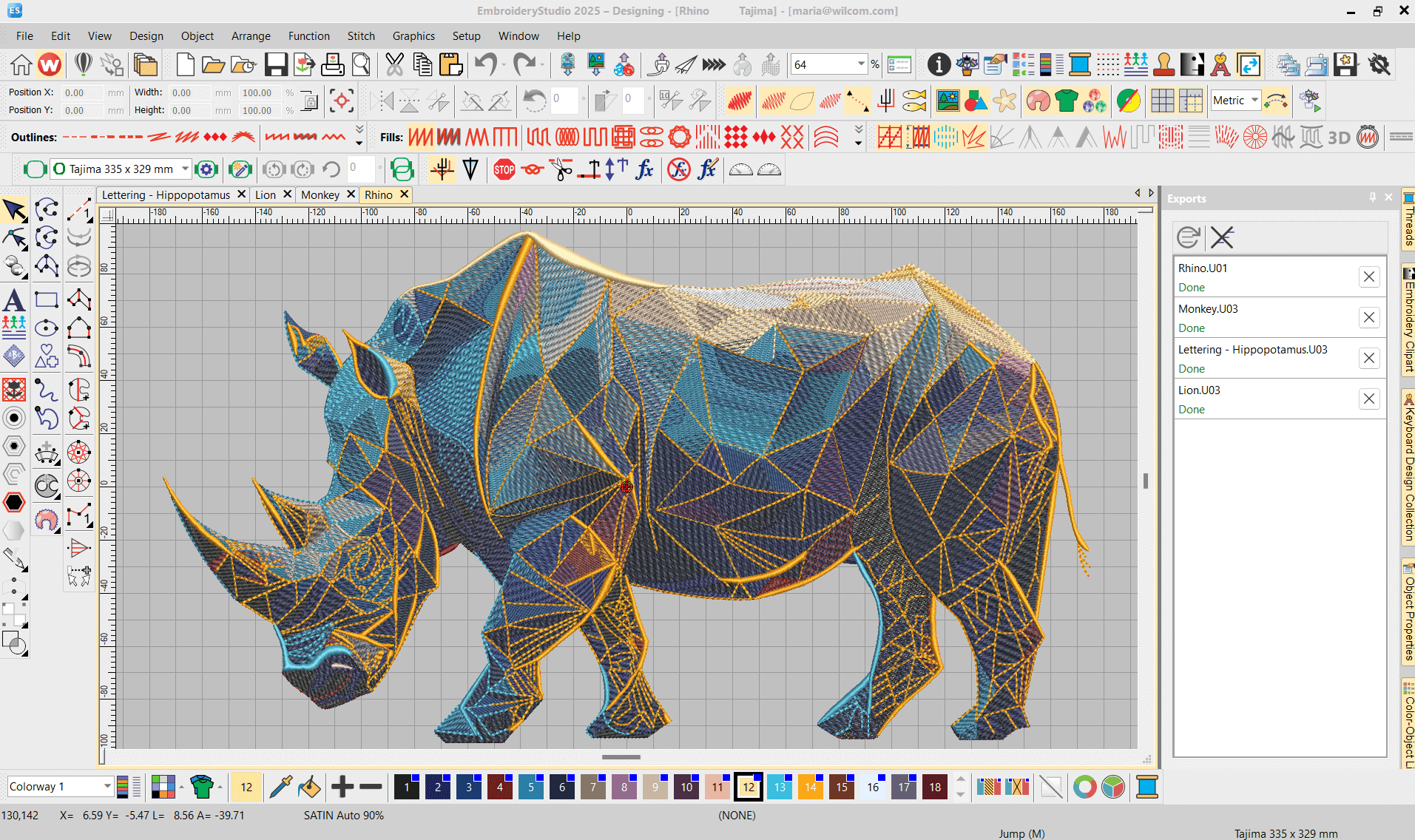Screen dimensions: 1415x840
Task: Click the scissors Cut icon
Action: [x=394, y=65]
